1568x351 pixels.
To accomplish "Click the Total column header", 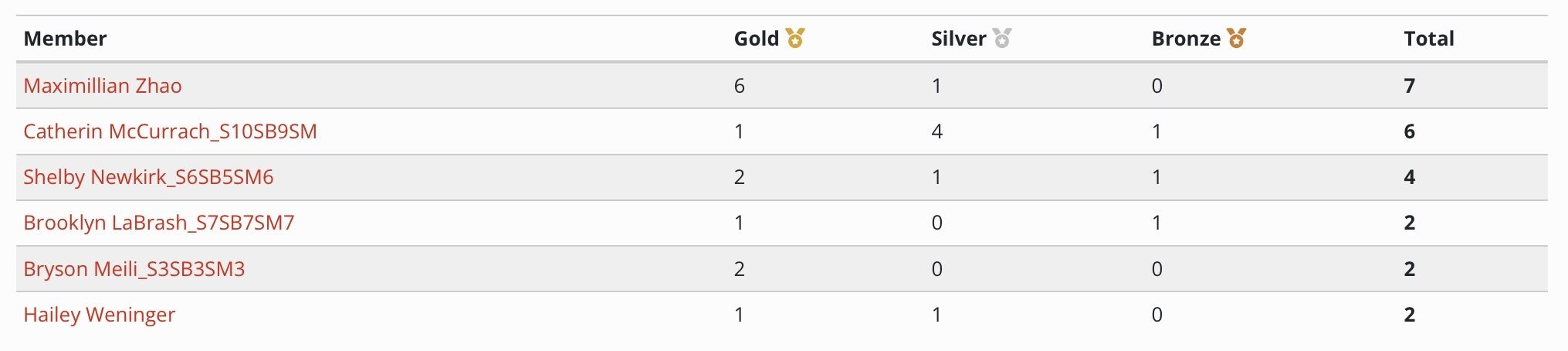I will (1428, 39).
